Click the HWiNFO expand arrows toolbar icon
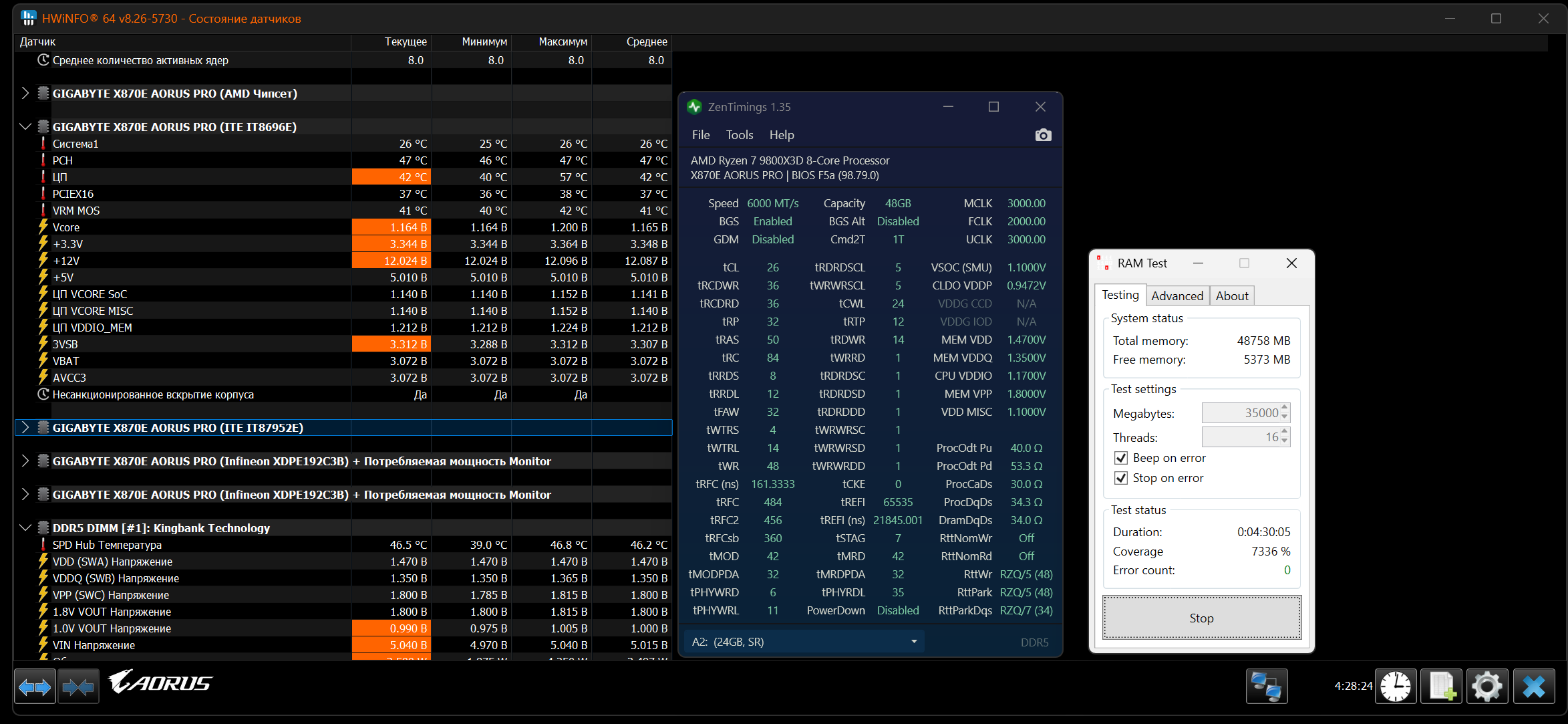 click(35, 687)
